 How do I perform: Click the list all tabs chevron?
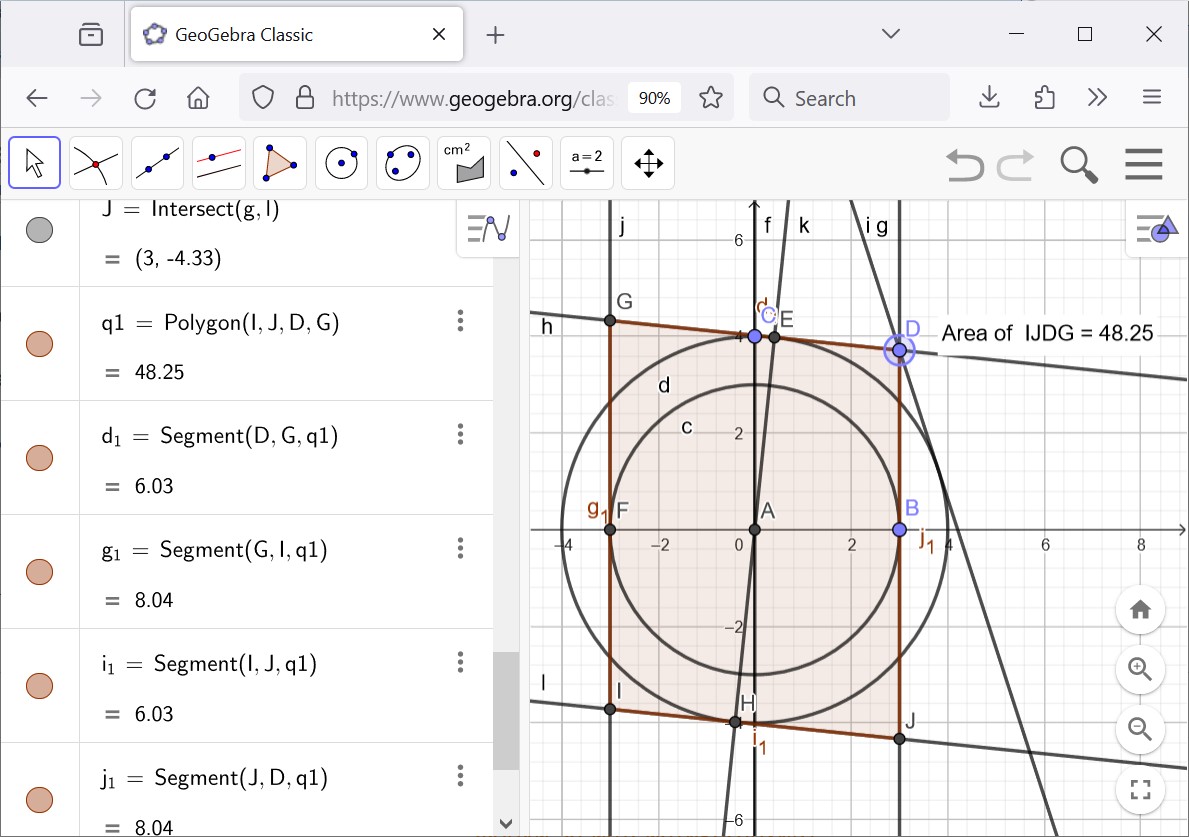pos(891,34)
